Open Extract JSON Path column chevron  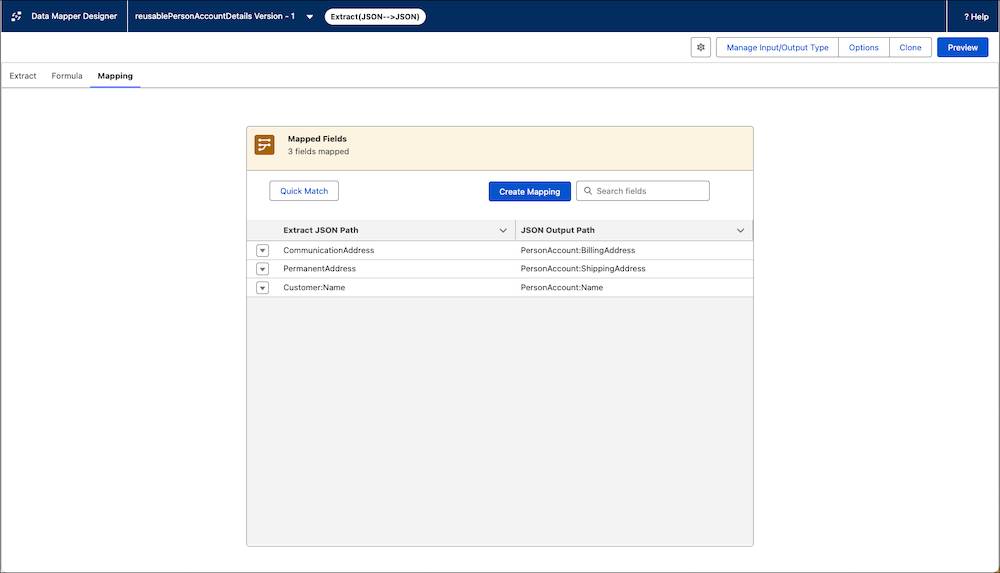click(x=503, y=230)
